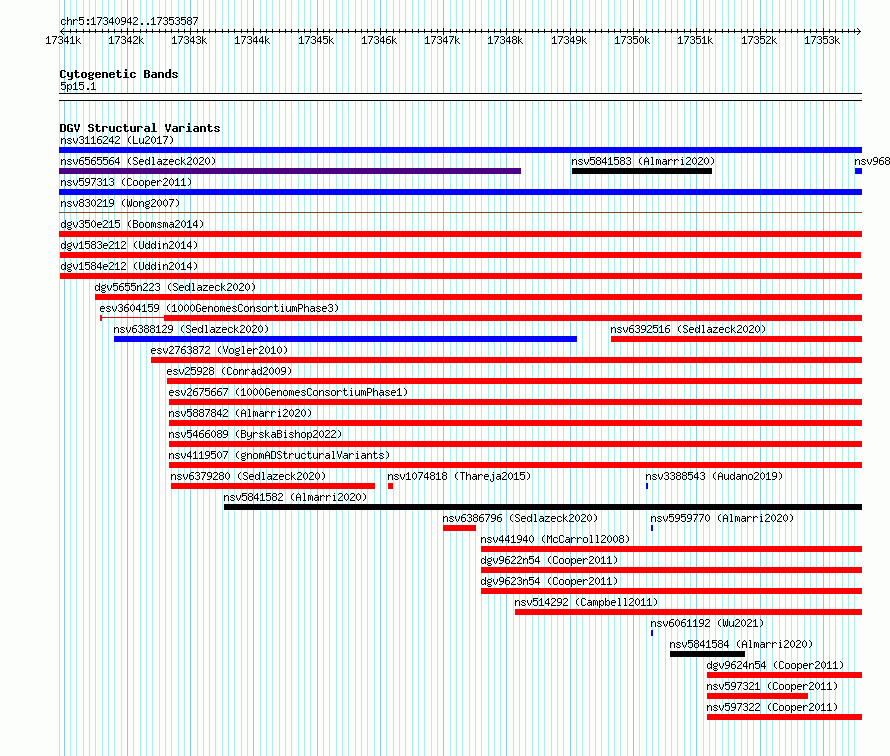Click the red bar under nsv6379280
890x756 pixels.
click(x=273, y=486)
